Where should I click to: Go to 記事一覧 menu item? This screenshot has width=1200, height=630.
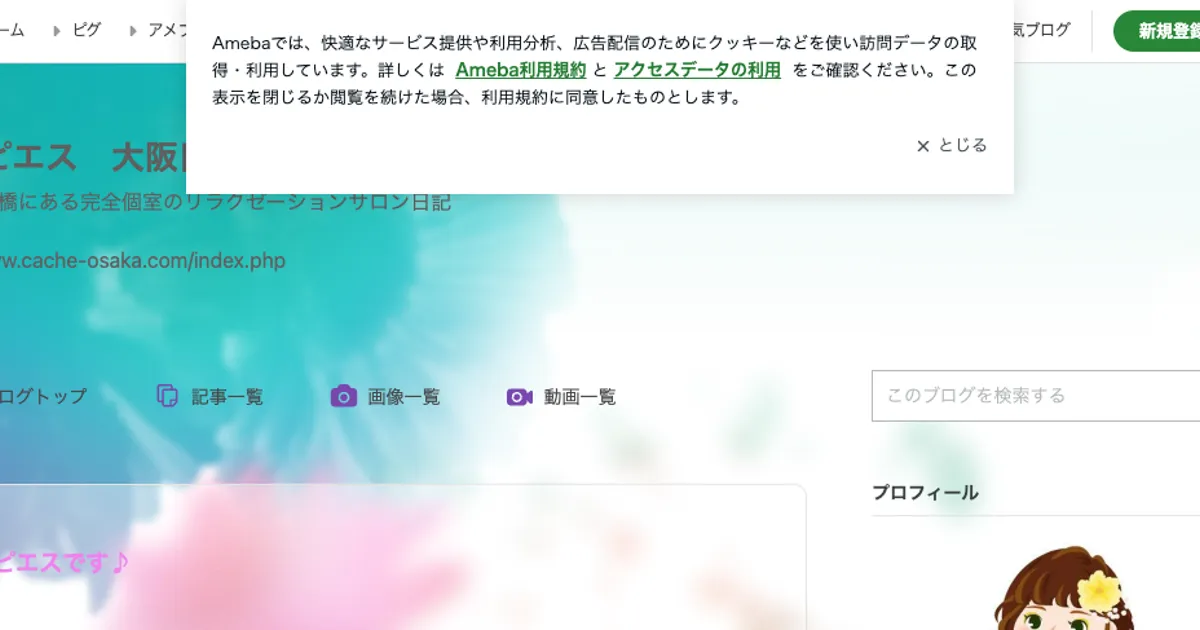[x=227, y=397]
